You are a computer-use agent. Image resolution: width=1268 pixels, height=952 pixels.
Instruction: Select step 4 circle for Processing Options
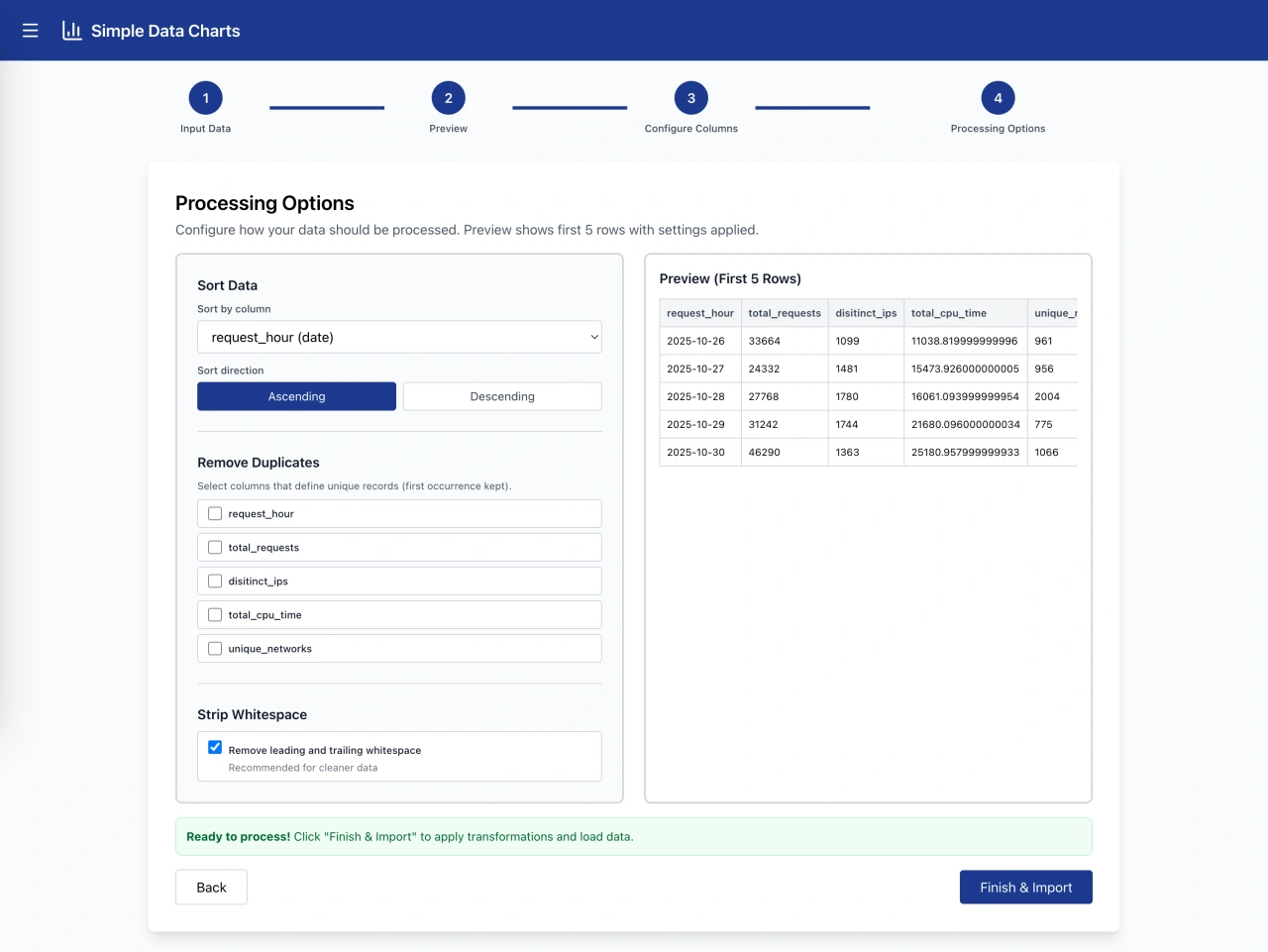[x=998, y=98]
